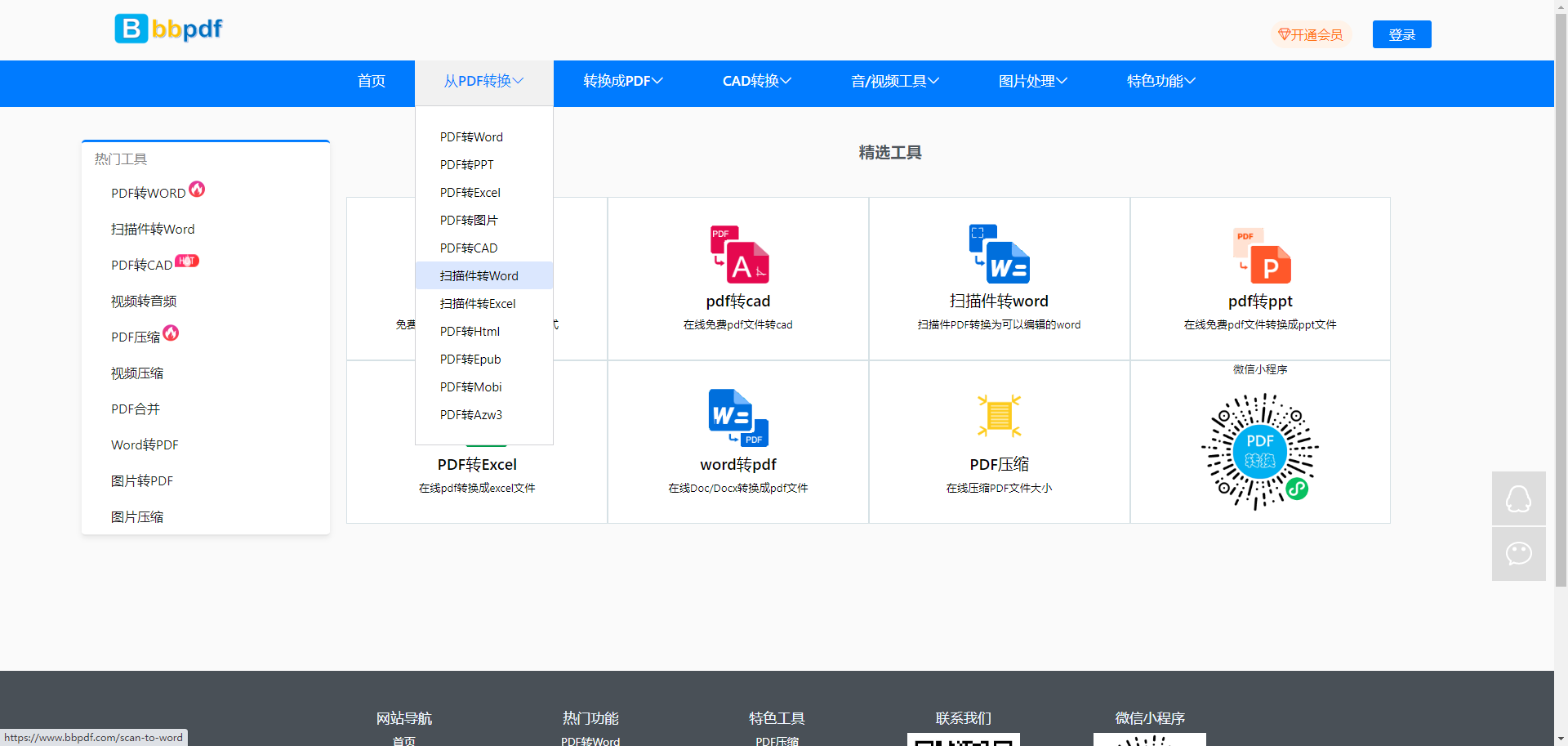Open PDF转CAD in hot tools sidebar
The height and width of the screenshot is (746, 1568).
pyautogui.click(x=141, y=265)
